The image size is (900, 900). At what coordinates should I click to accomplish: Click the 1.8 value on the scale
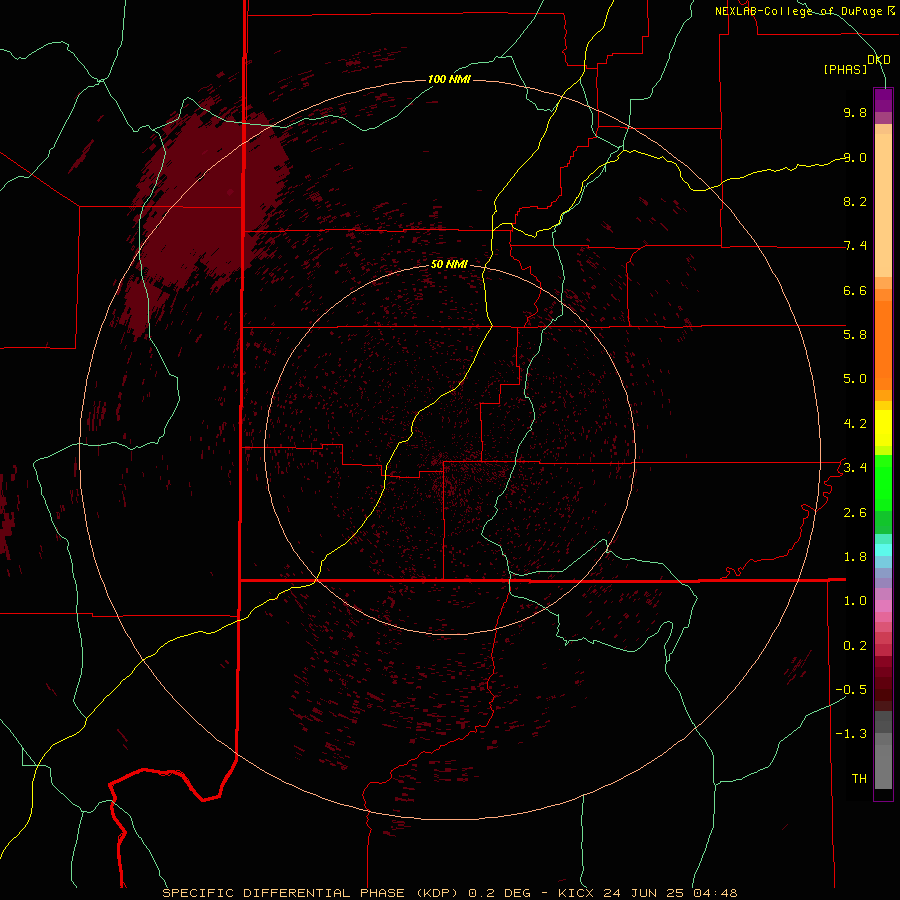[x=855, y=557]
